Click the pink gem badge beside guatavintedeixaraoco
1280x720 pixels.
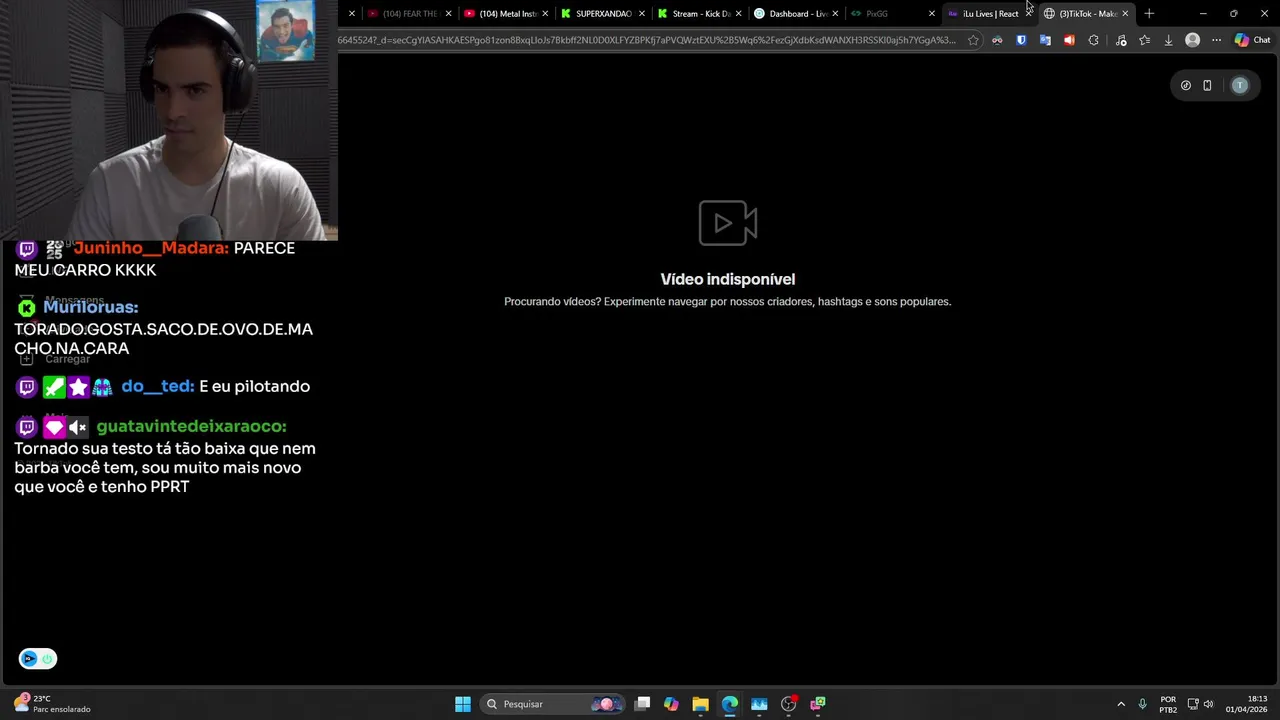[x=54, y=427]
